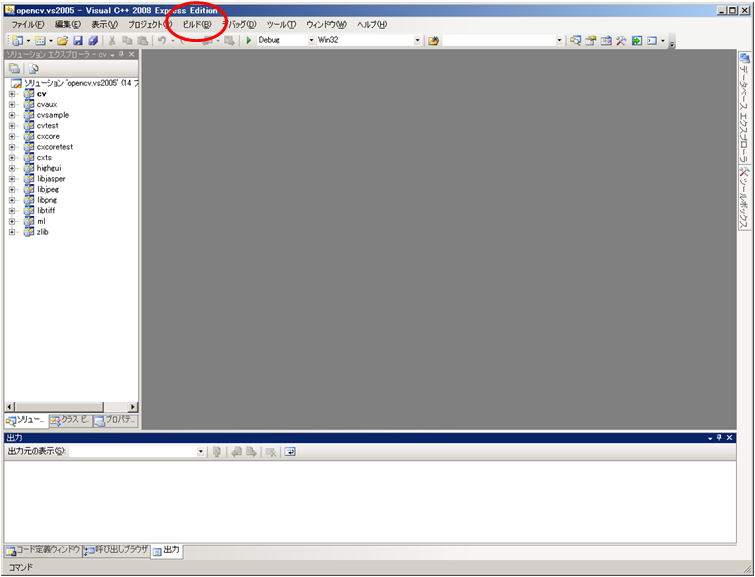Open the Find combo box dropdown arrow
This screenshot has width=755, height=577.
[559, 40]
